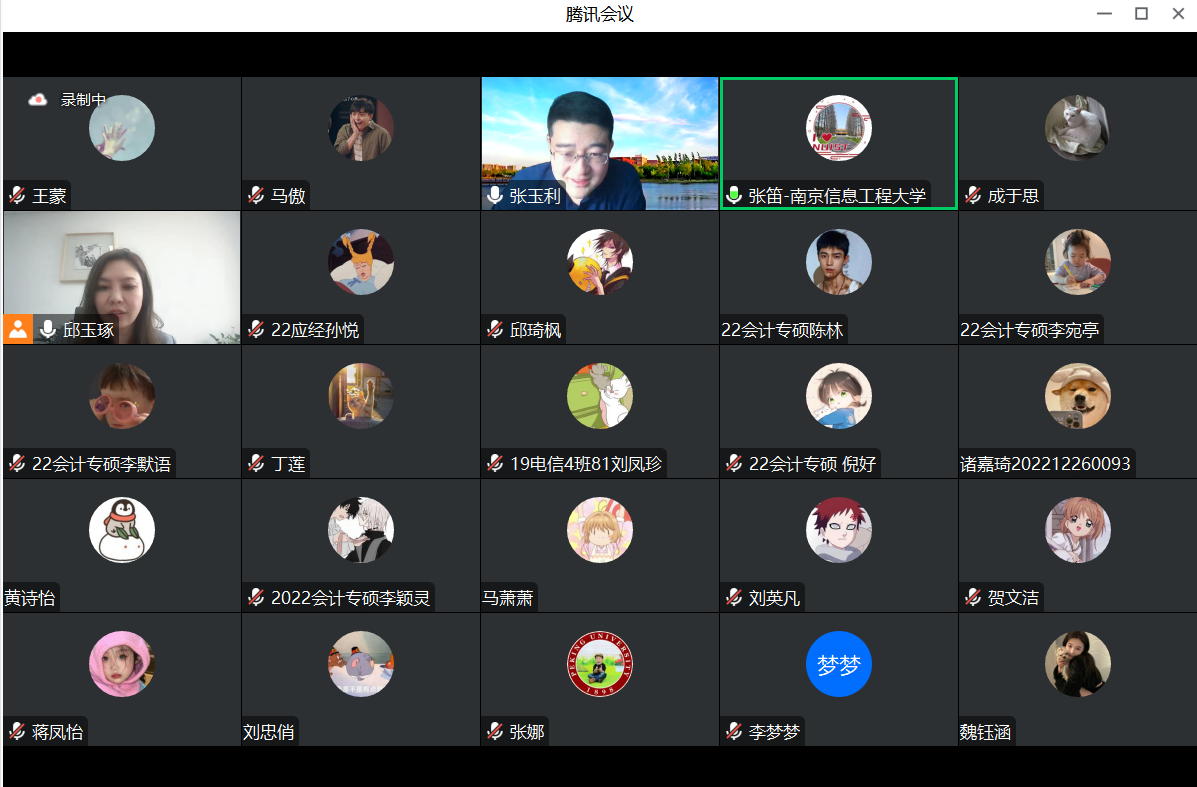Image resolution: width=1197 pixels, height=787 pixels.
Task: Click the microphone icon beside 张玉利
Action: [495, 196]
